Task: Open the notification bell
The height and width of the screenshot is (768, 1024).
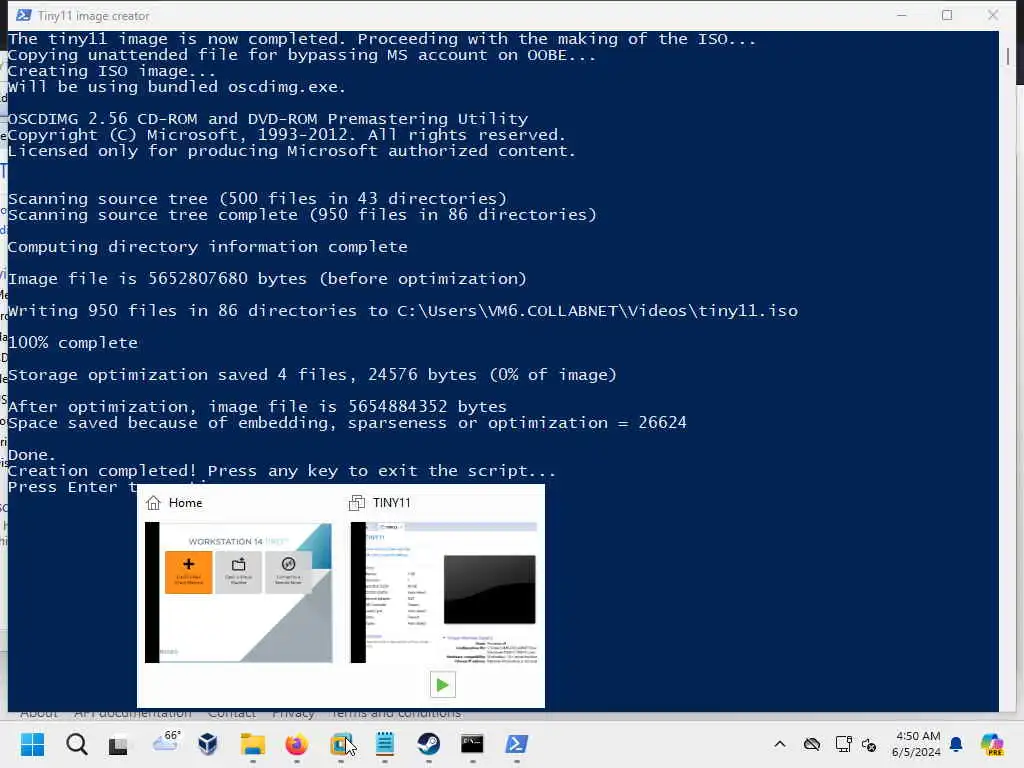Action: coord(956,744)
